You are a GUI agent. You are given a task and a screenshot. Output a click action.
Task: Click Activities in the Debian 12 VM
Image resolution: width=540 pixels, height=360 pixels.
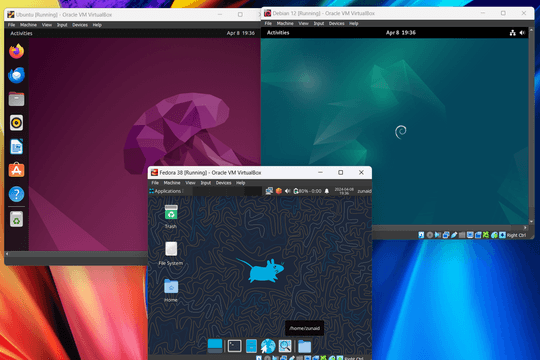278,33
